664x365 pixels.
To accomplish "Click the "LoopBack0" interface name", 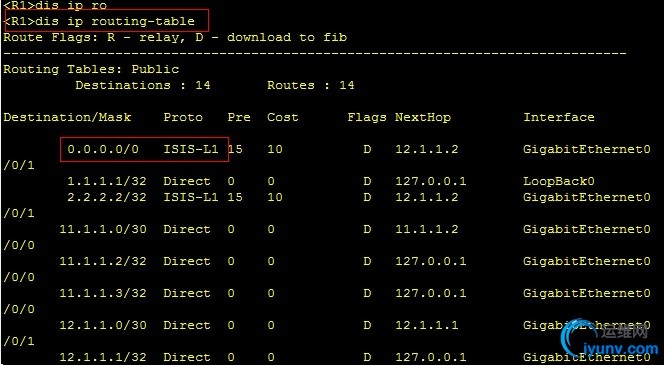I will 559,181.
